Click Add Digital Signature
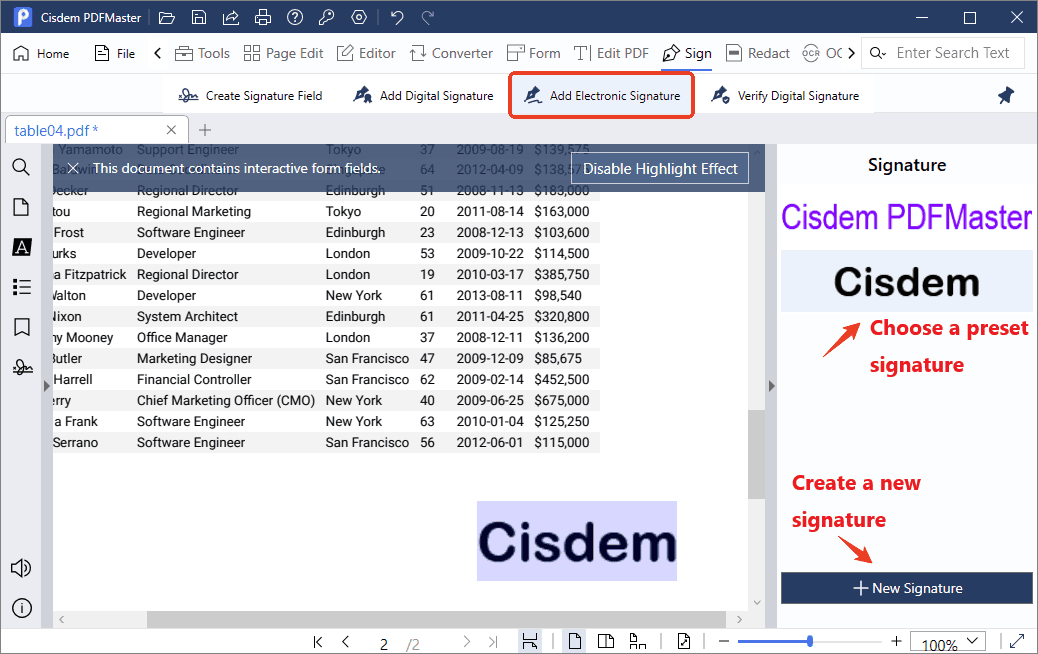The height and width of the screenshot is (654, 1038). (423, 96)
